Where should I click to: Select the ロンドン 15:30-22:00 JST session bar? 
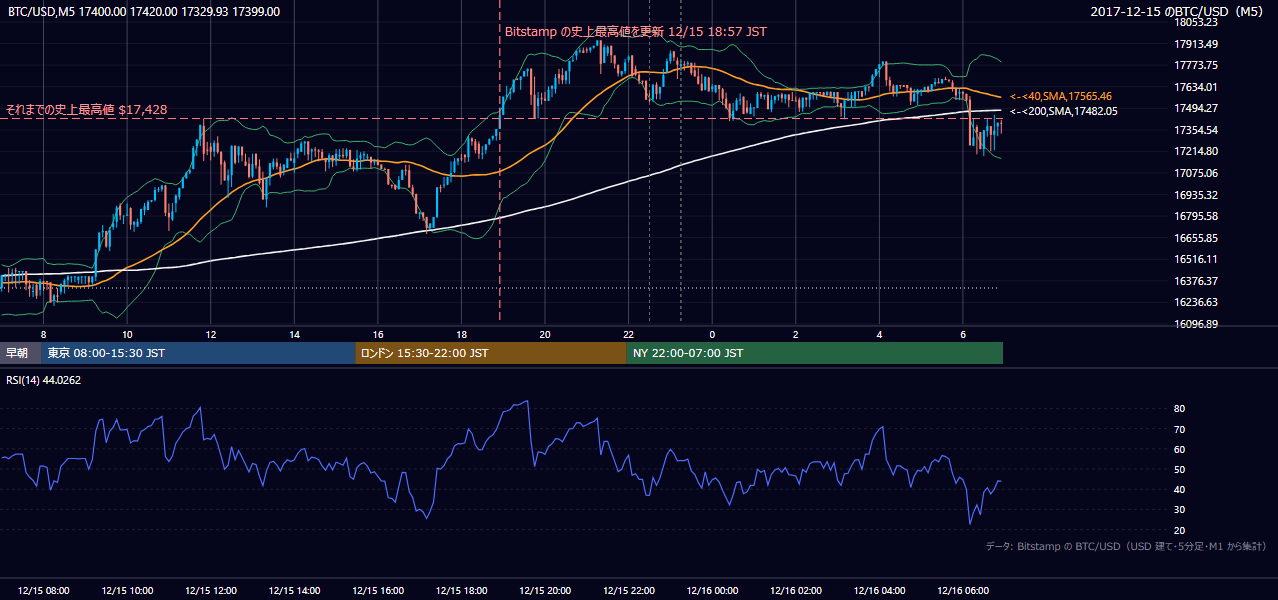pyautogui.click(x=491, y=353)
